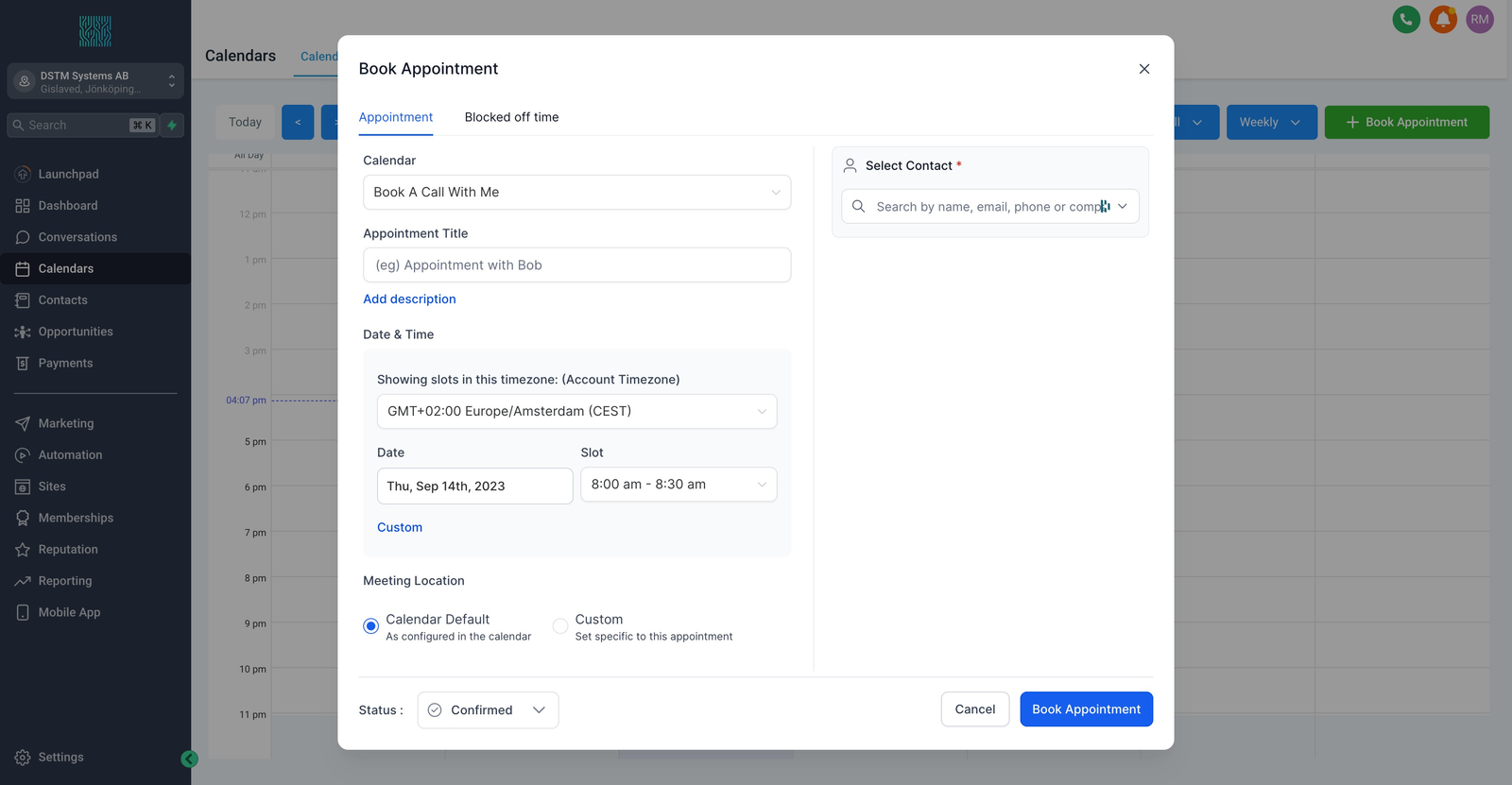Screen dimensions: 1512x785
Task: Open the notifications bell icon
Action: click(x=1443, y=19)
